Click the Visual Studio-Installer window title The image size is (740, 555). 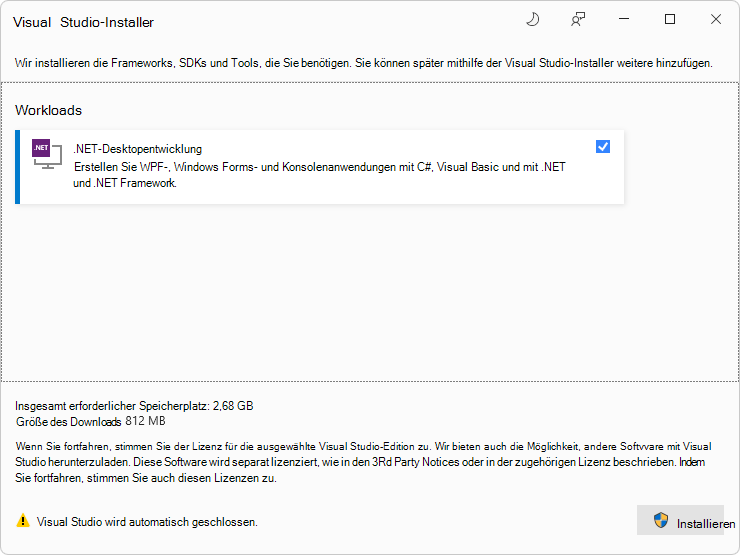(x=84, y=22)
